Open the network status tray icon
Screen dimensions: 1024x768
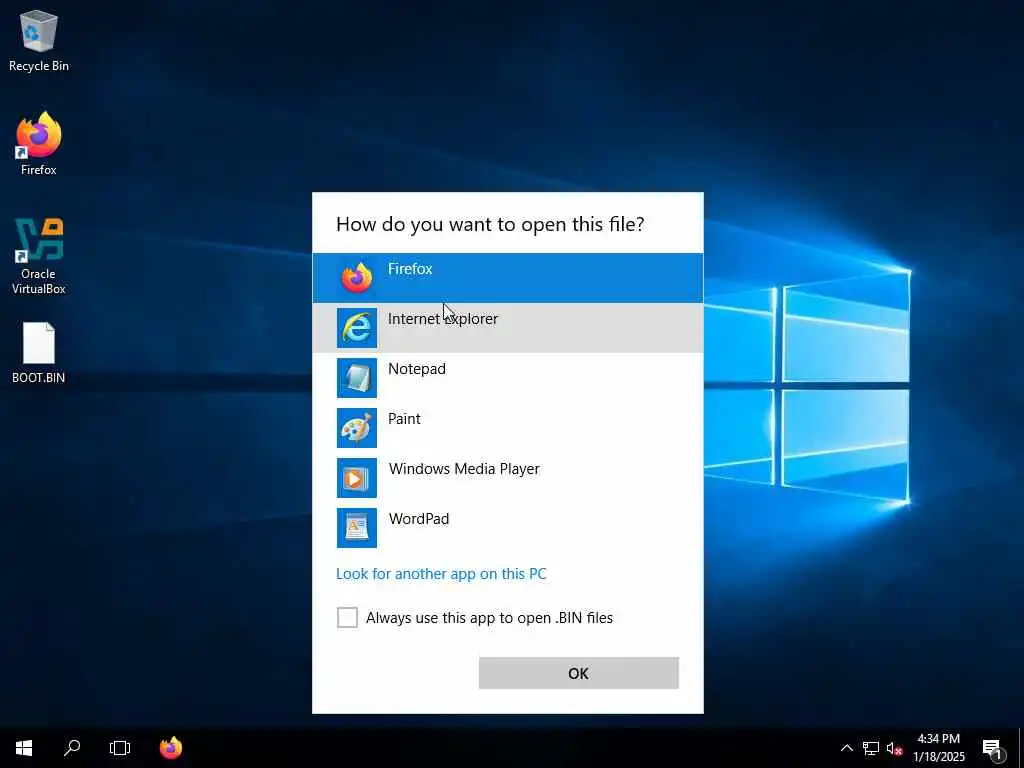871,748
